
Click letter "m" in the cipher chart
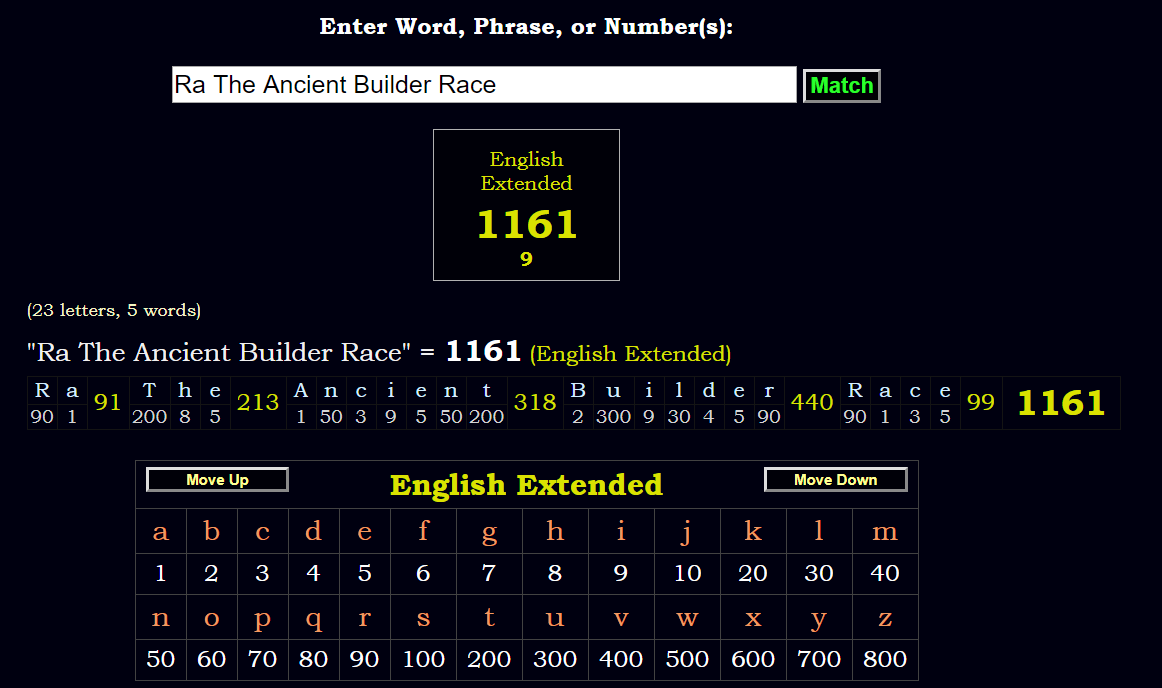pyautogui.click(x=884, y=532)
